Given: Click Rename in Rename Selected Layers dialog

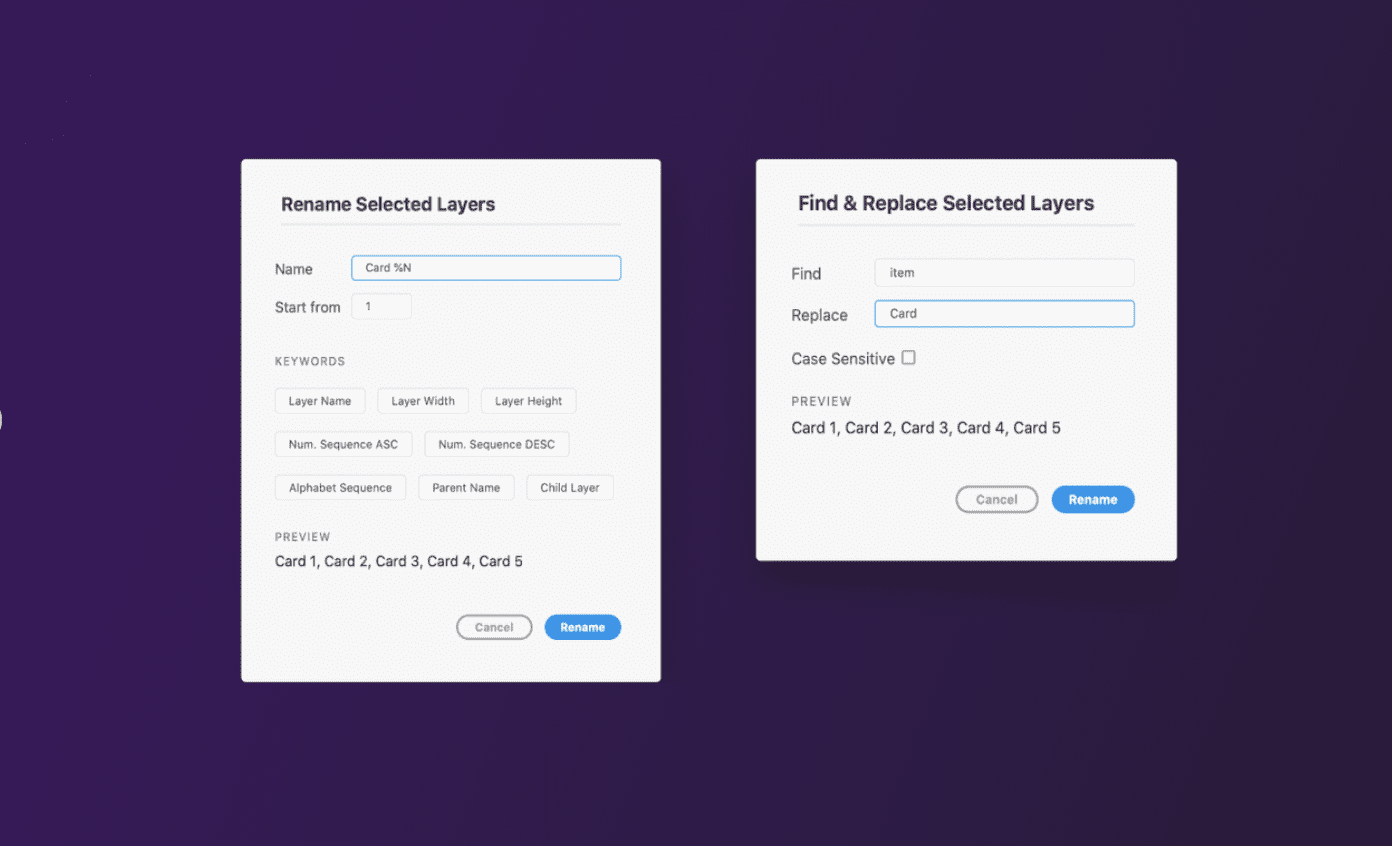Looking at the screenshot, I should [583, 627].
